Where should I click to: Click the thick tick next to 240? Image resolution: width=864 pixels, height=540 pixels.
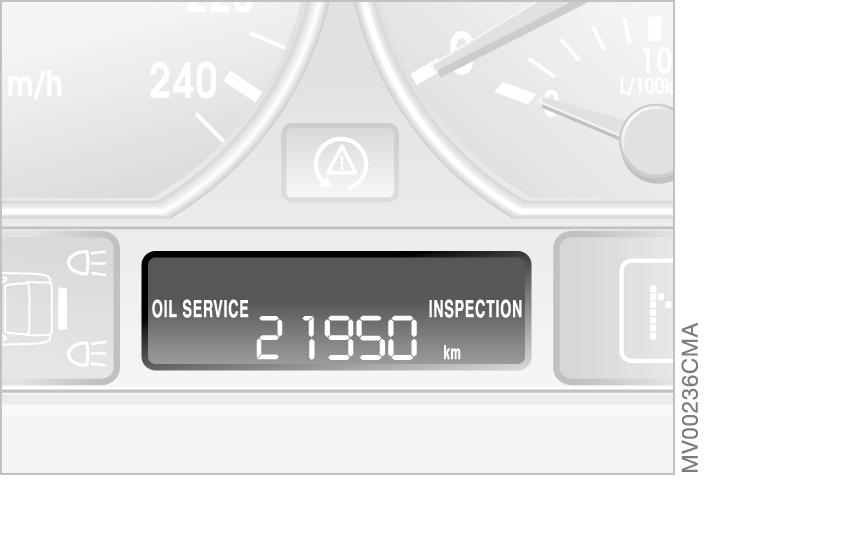click(243, 87)
